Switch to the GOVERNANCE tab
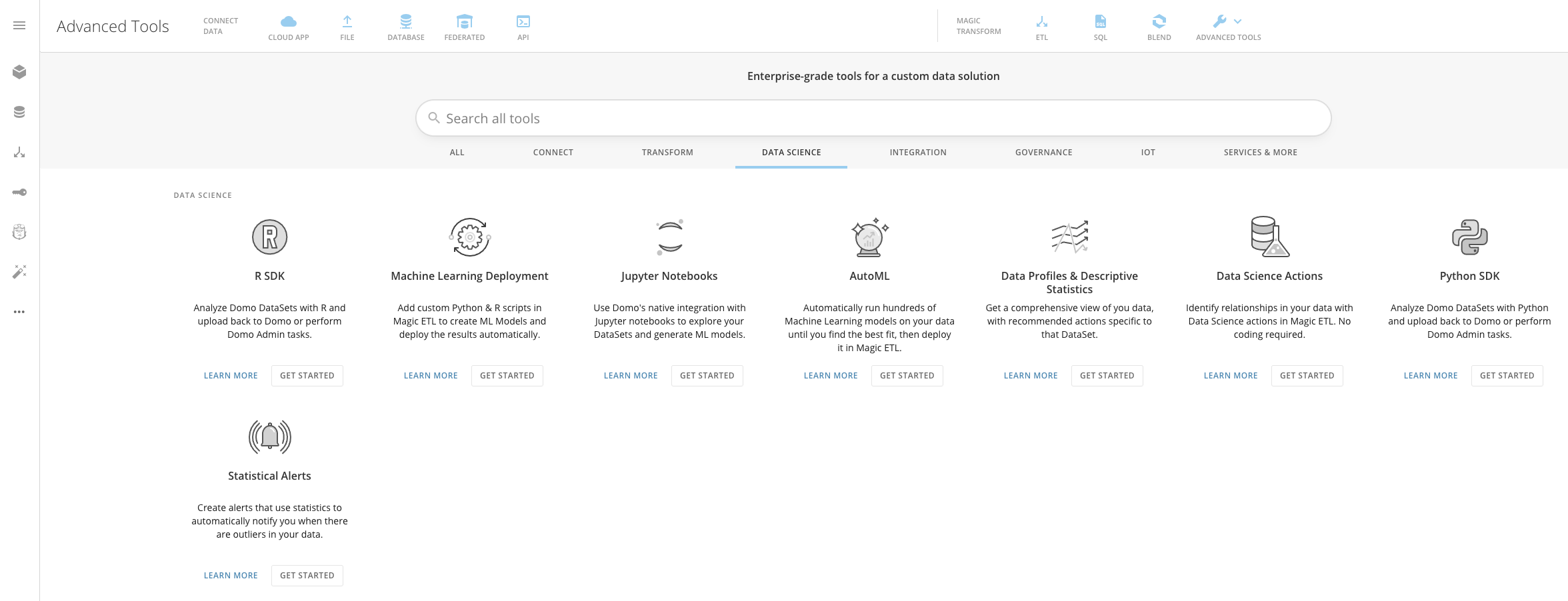This screenshot has height=601, width=1568. (x=1044, y=153)
